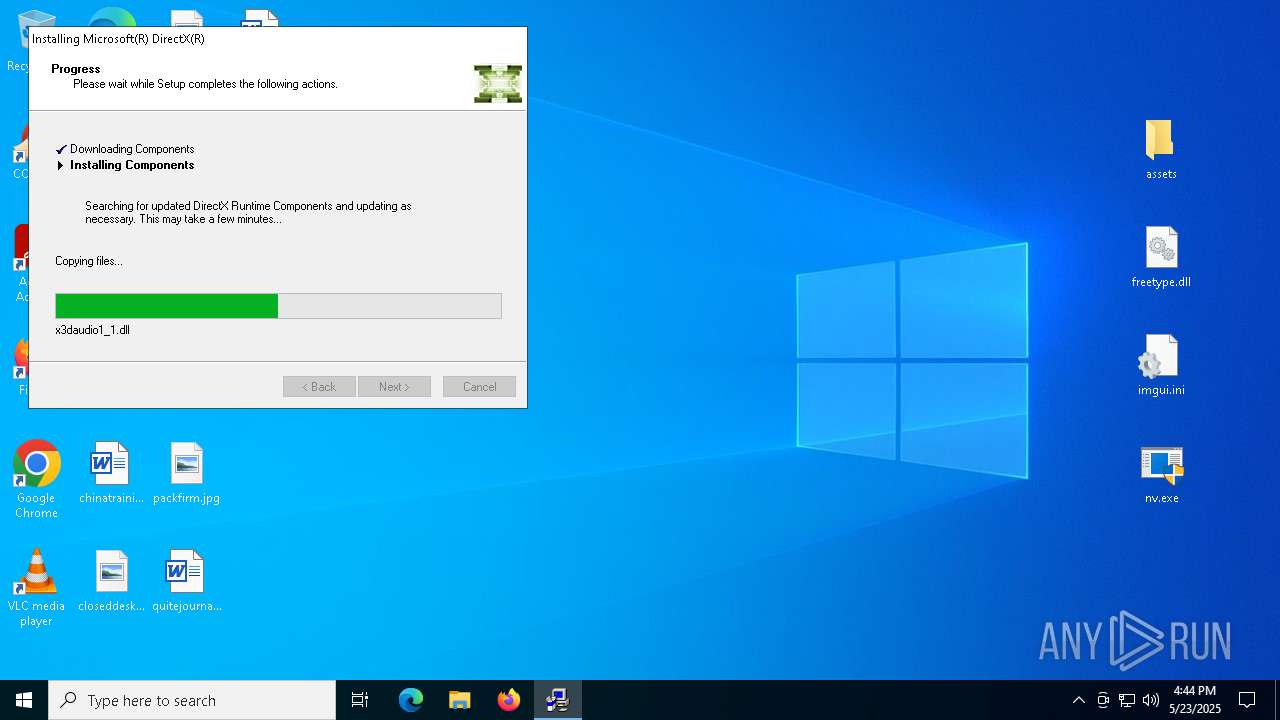Open Google Chrome desktop shortcut
The width and height of the screenshot is (1280, 720).
36,480
